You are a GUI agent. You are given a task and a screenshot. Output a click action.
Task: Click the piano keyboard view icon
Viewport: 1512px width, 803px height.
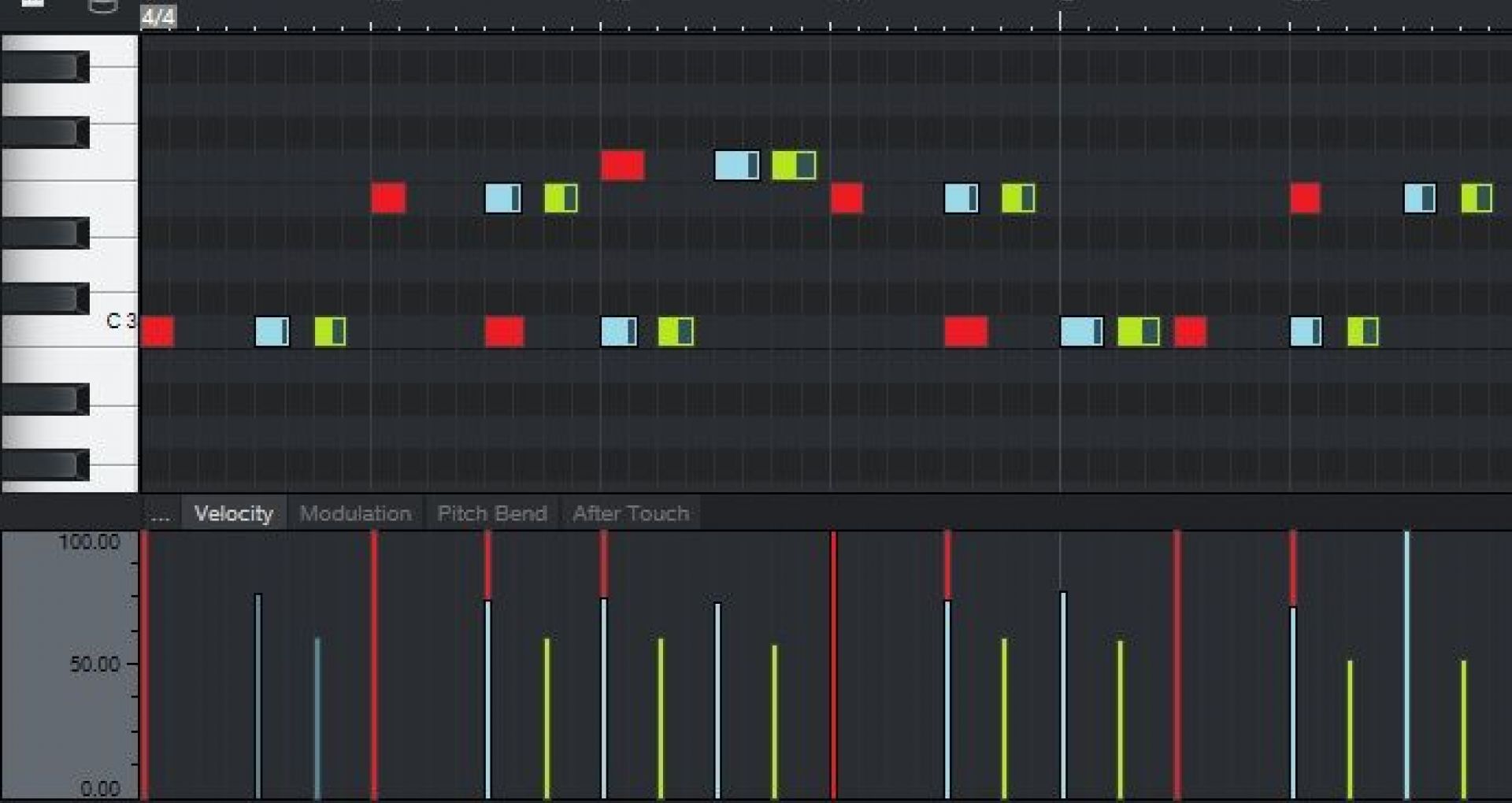32,4
